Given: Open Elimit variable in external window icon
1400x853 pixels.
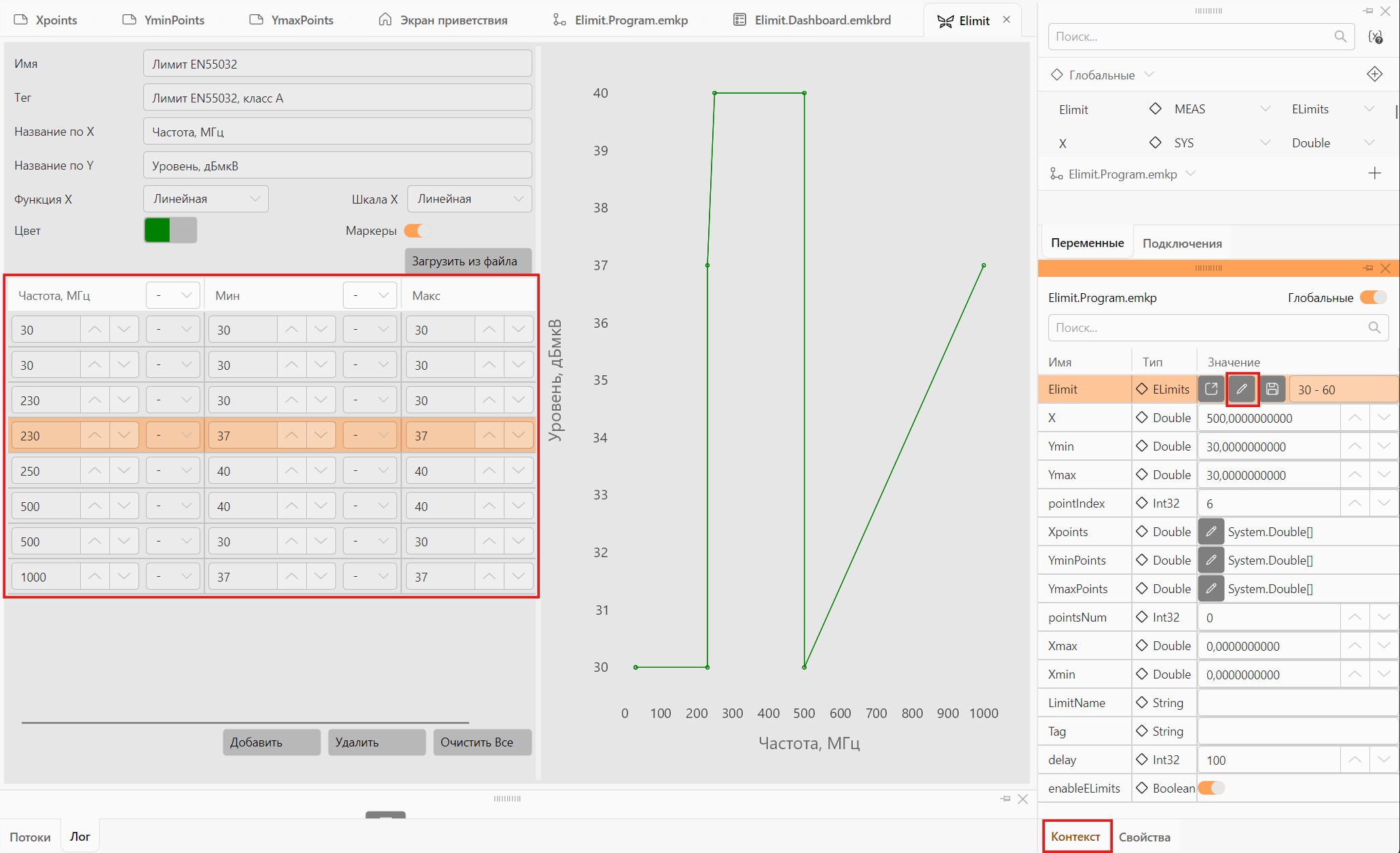Looking at the screenshot, I should tap(1211, 389).
